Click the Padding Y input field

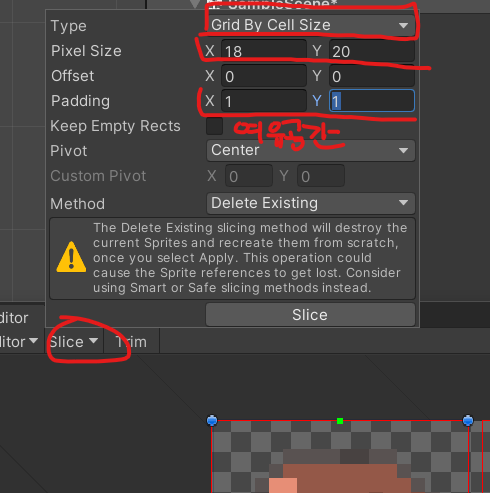[x=372, y=101]
